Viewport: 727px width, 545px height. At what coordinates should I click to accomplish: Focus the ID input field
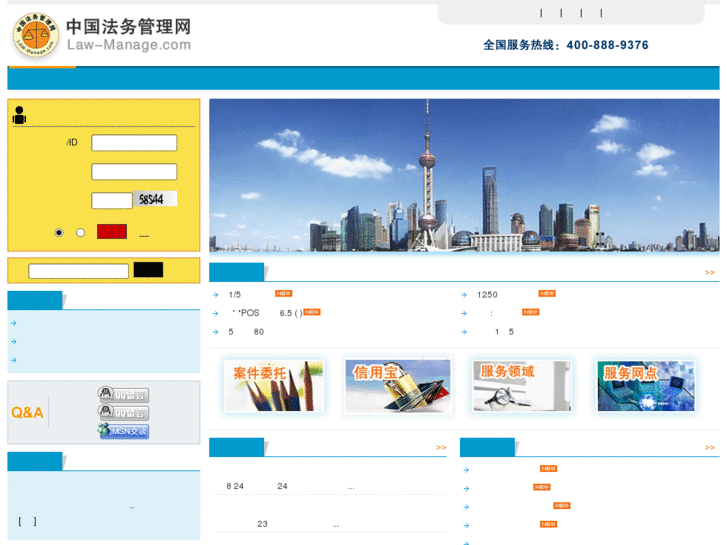point(134,143)
